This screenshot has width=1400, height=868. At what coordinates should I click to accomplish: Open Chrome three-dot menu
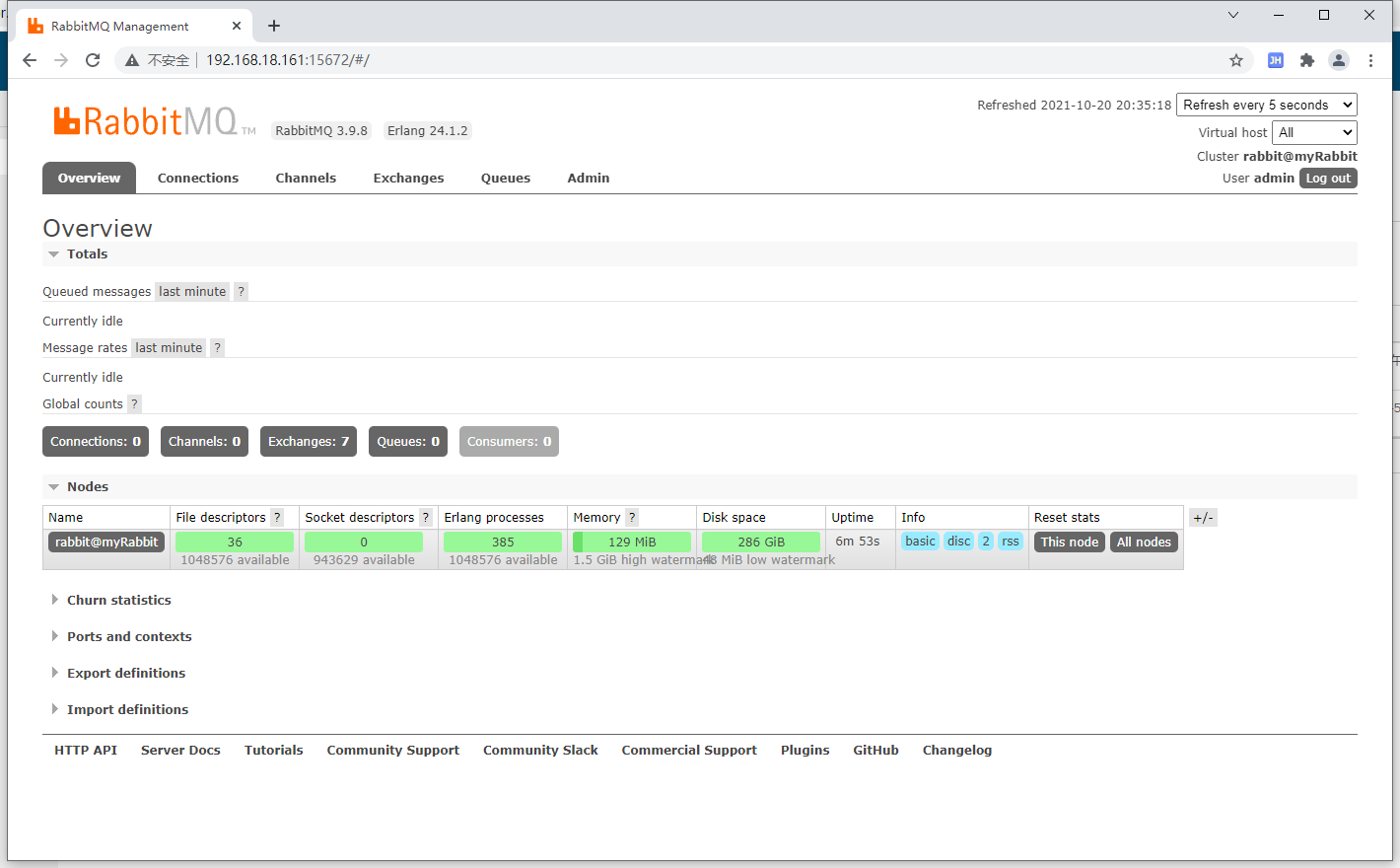pyautogui.click(x=1370, y=60)
